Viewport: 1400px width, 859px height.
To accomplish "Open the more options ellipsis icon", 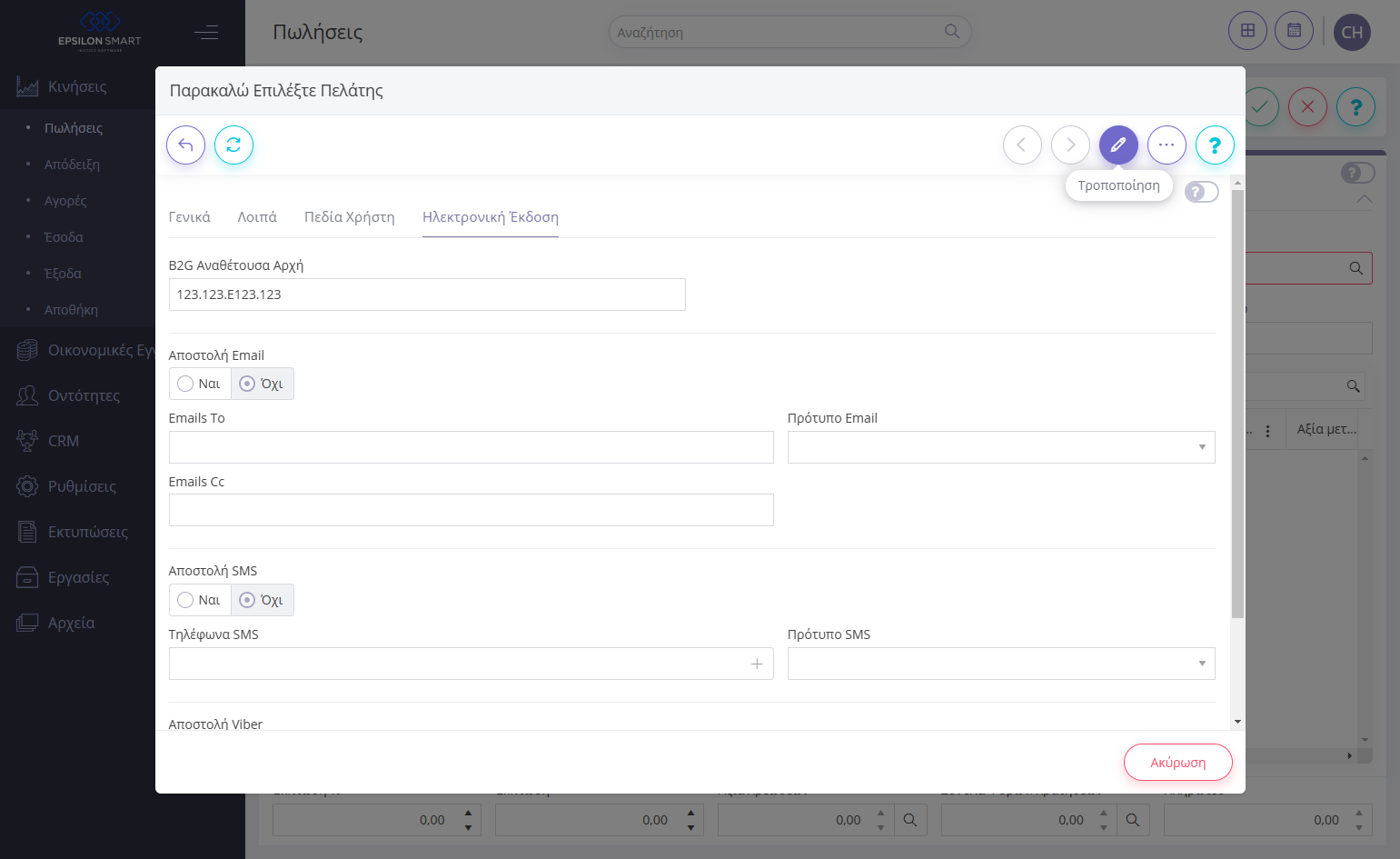I will (1167, 145).
